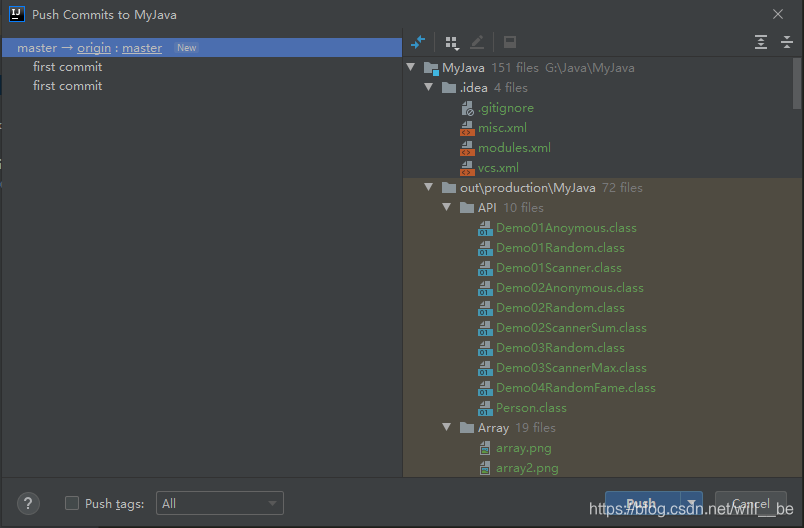The image size is (804, 528).
Task: Click the preview diff toolbar icon
Action: (x=510, y=43)
